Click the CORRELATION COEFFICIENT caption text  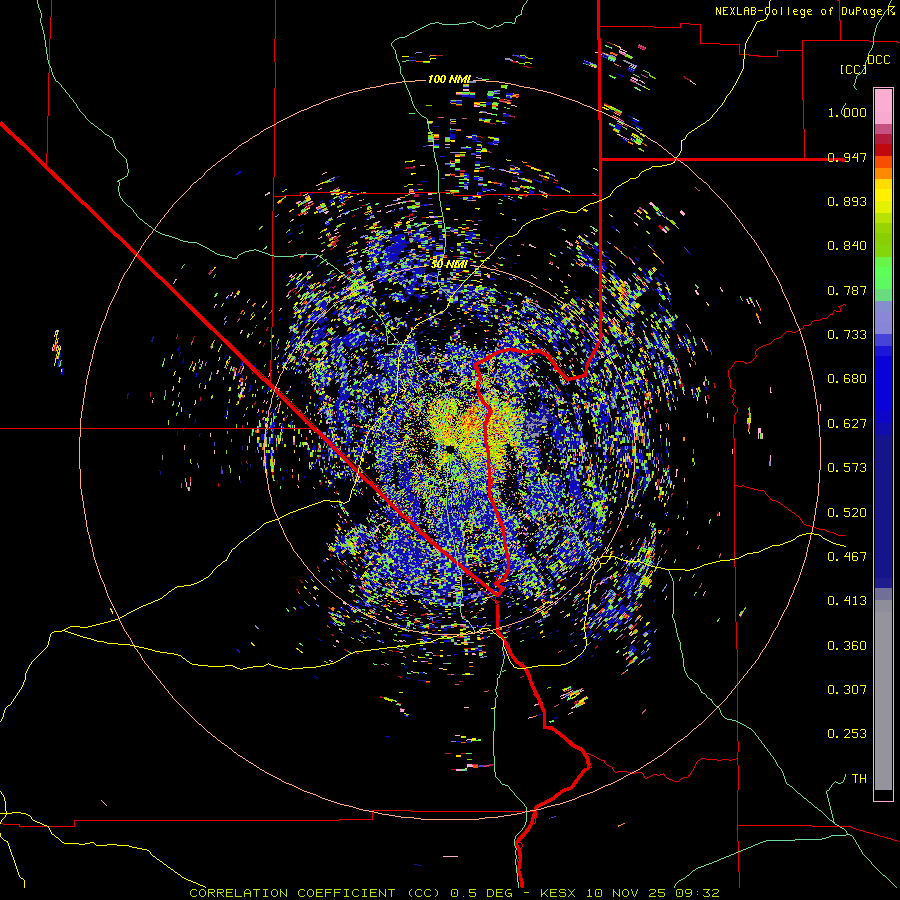point(292,893)
